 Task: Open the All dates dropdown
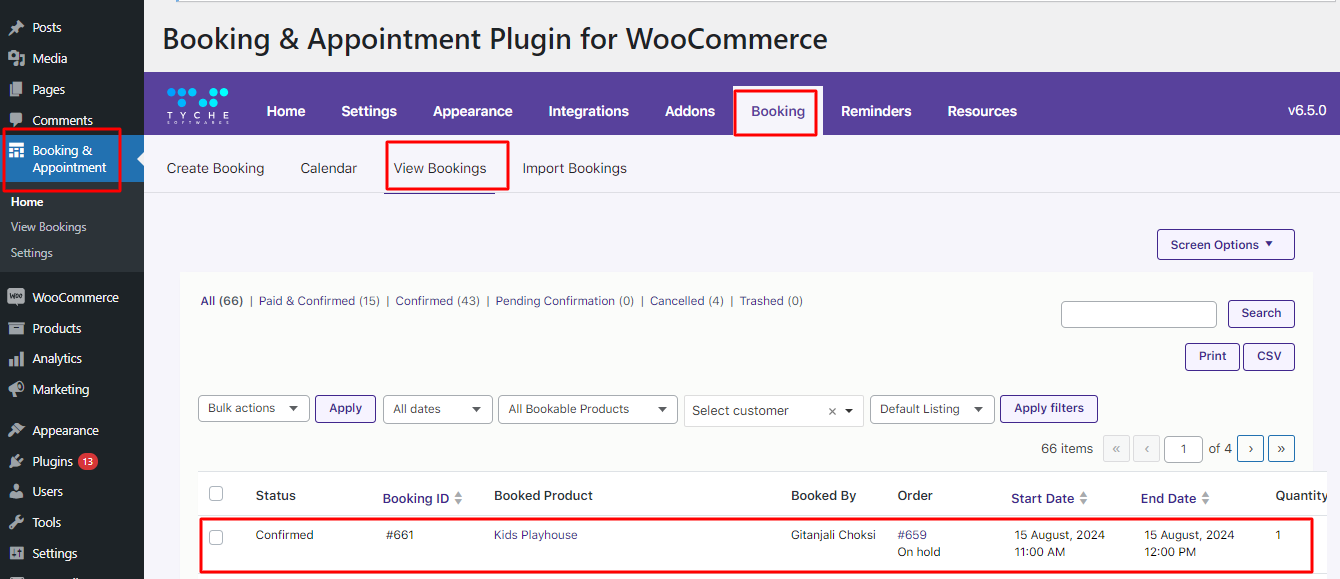[438, 409]
